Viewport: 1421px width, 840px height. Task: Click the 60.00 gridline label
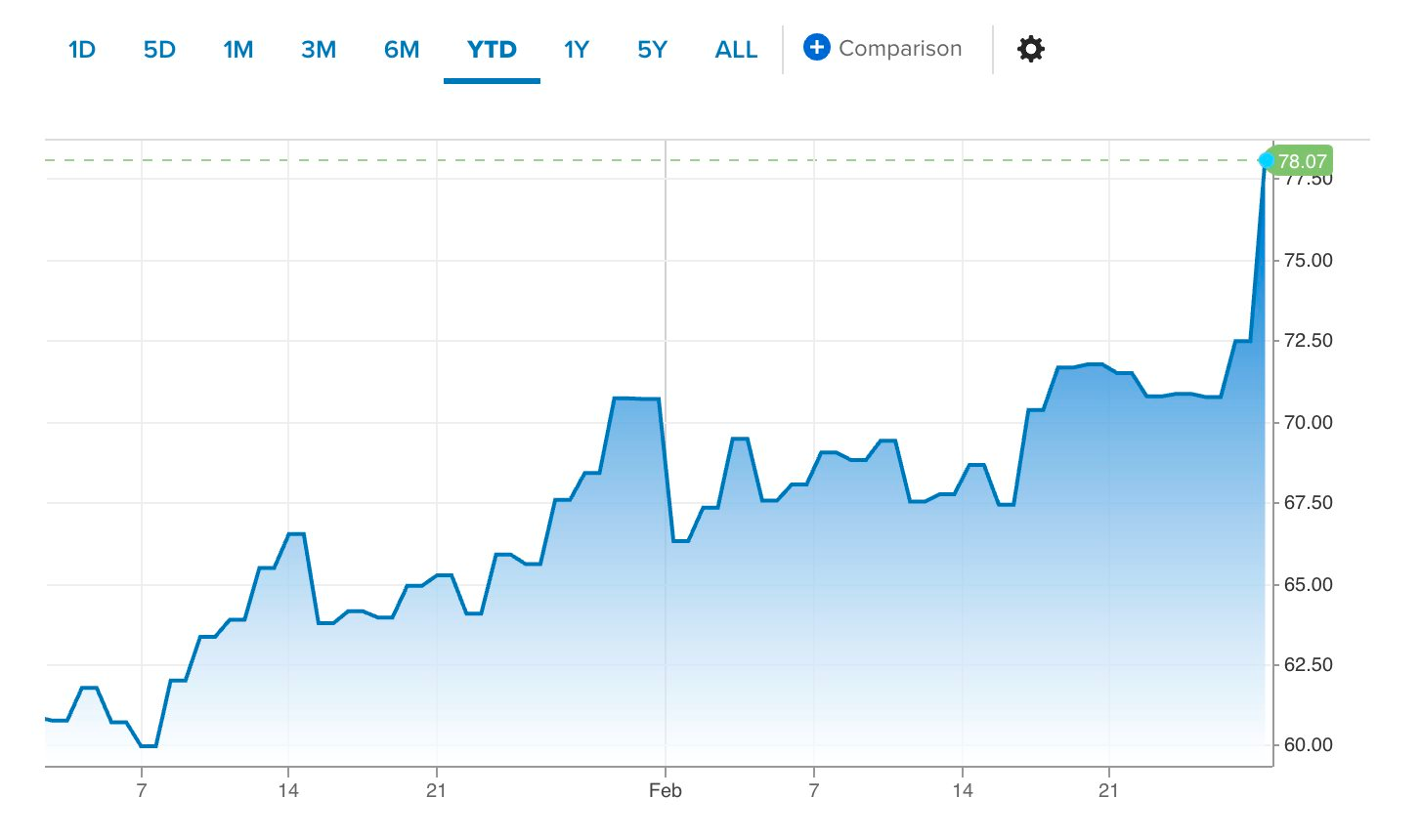[x=1310, y=743]
